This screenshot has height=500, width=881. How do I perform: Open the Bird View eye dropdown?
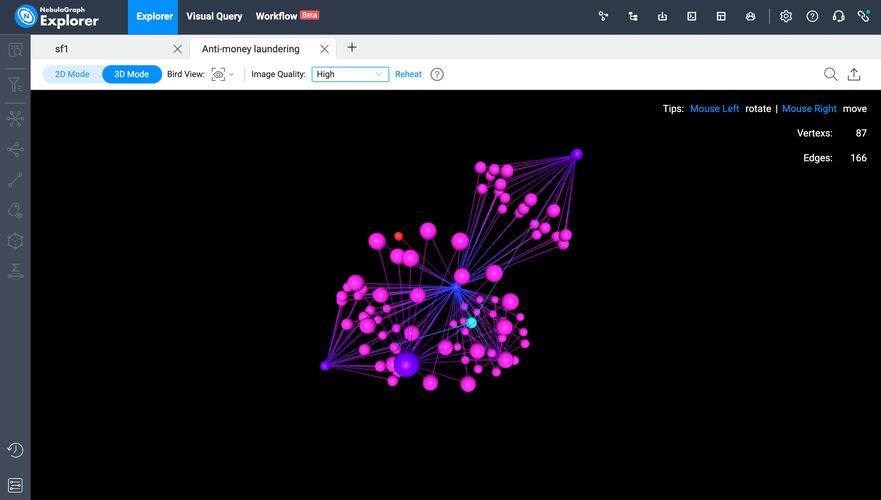pyautogui.click(x=222, y=74)
